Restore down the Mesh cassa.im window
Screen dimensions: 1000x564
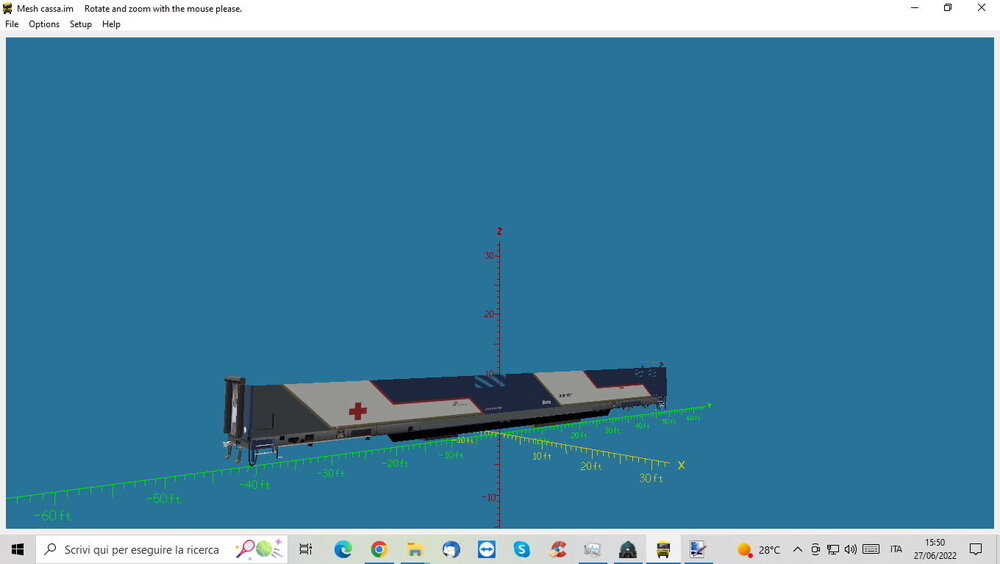tap(948, 8)
